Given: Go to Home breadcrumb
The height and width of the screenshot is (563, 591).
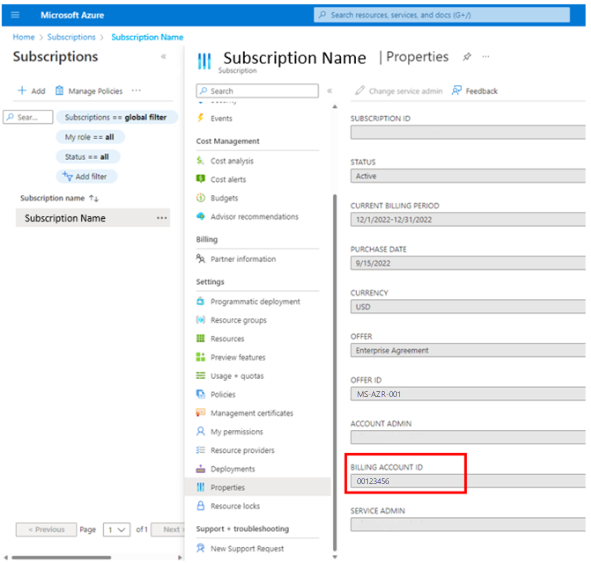Looking at the screenshot, I should pos(24,37).
